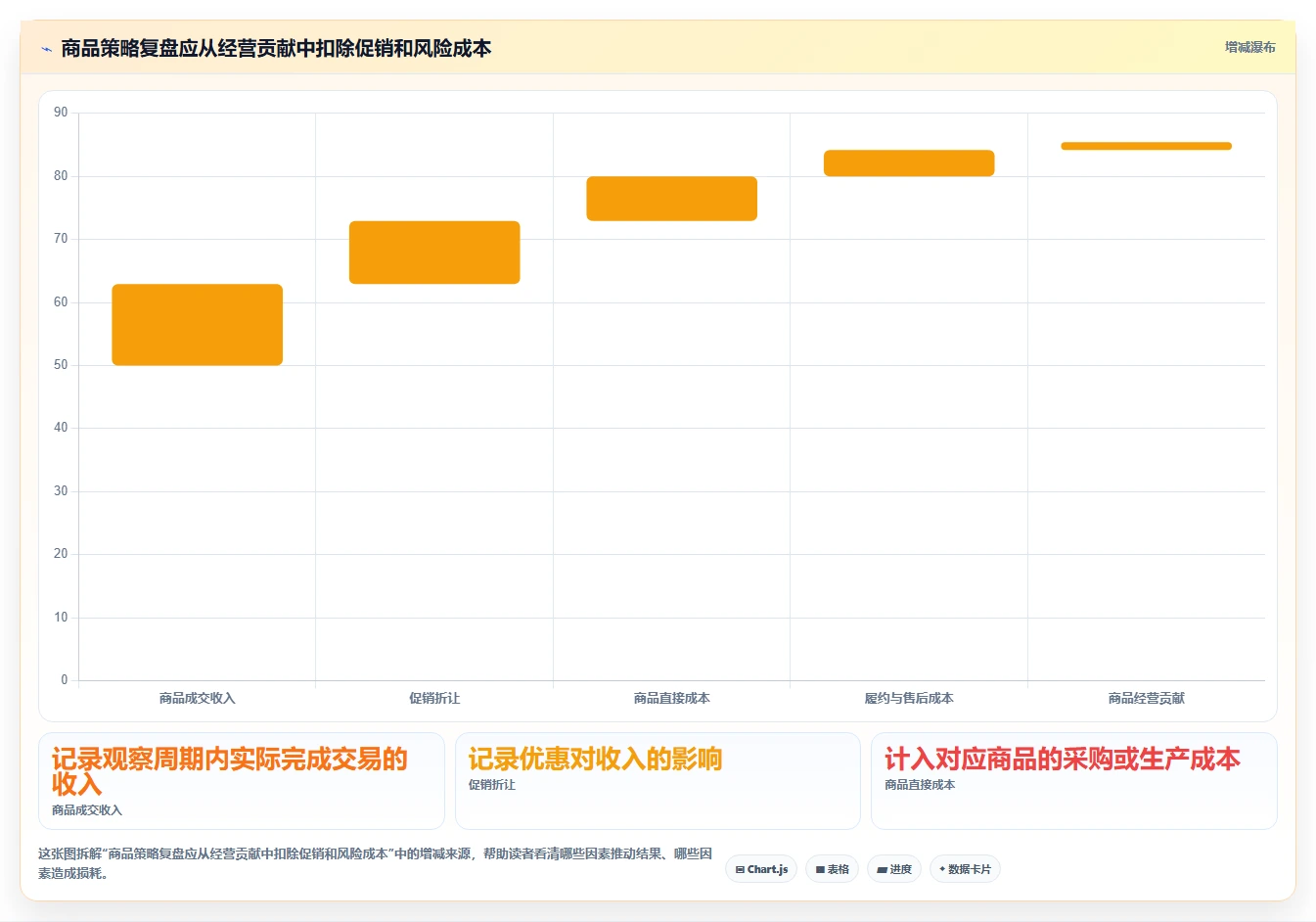Image resolution: width=1316 pixels, height=922 pixels.
Task: Click the 数据卡片 tag chip
Action: pos(965,869)
